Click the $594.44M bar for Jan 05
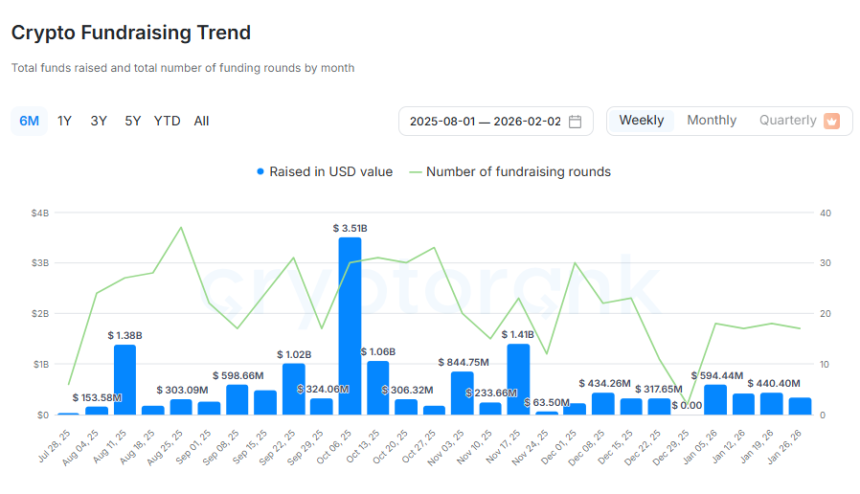 (x=715, y=399)
